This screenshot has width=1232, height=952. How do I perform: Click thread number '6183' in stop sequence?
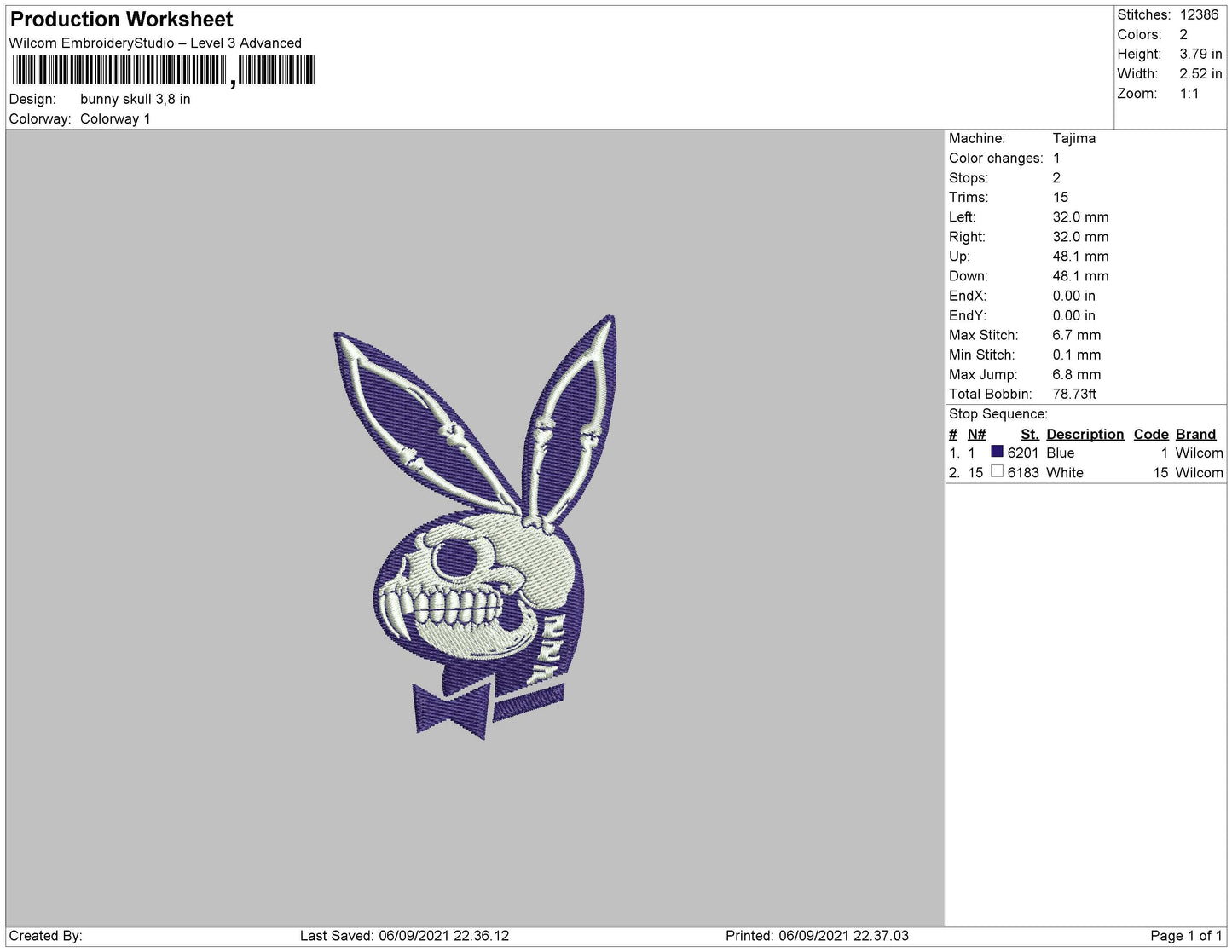(x=1023, y=472)
